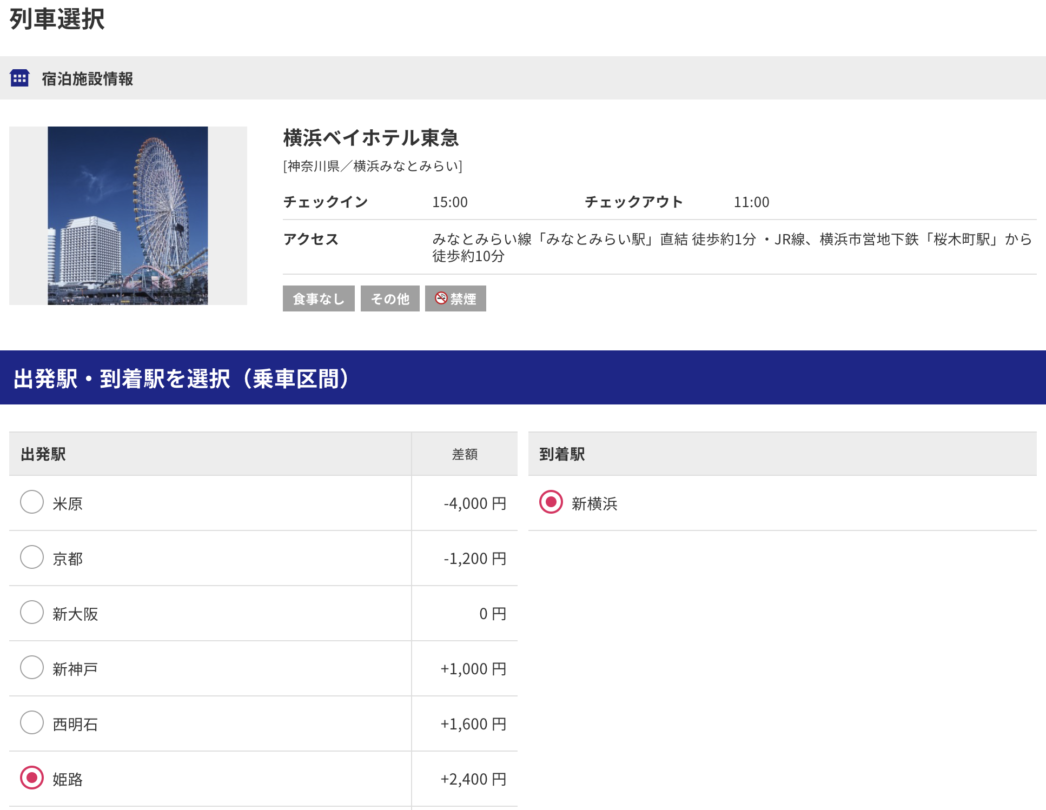Click the 宿泊施設情報 section header text

(87, 79)
